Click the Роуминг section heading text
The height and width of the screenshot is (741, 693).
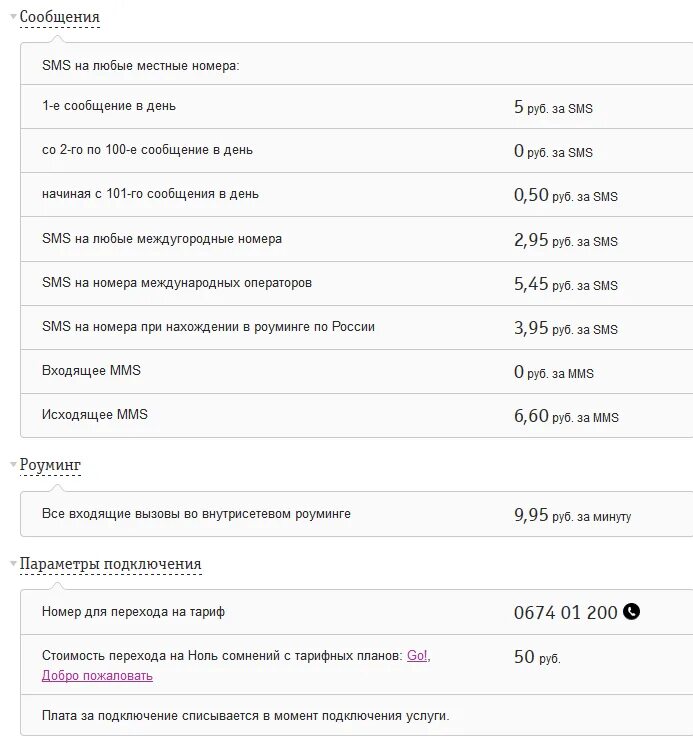[x=50, y=465]
